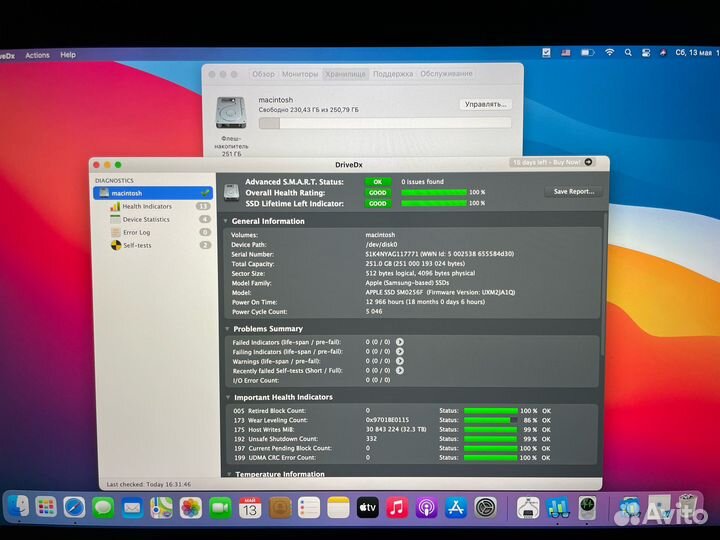This screenshot has height=540, width=720.
Task: Open Notes app in dock
Action: pyautogui.click(x=338, y=508)
